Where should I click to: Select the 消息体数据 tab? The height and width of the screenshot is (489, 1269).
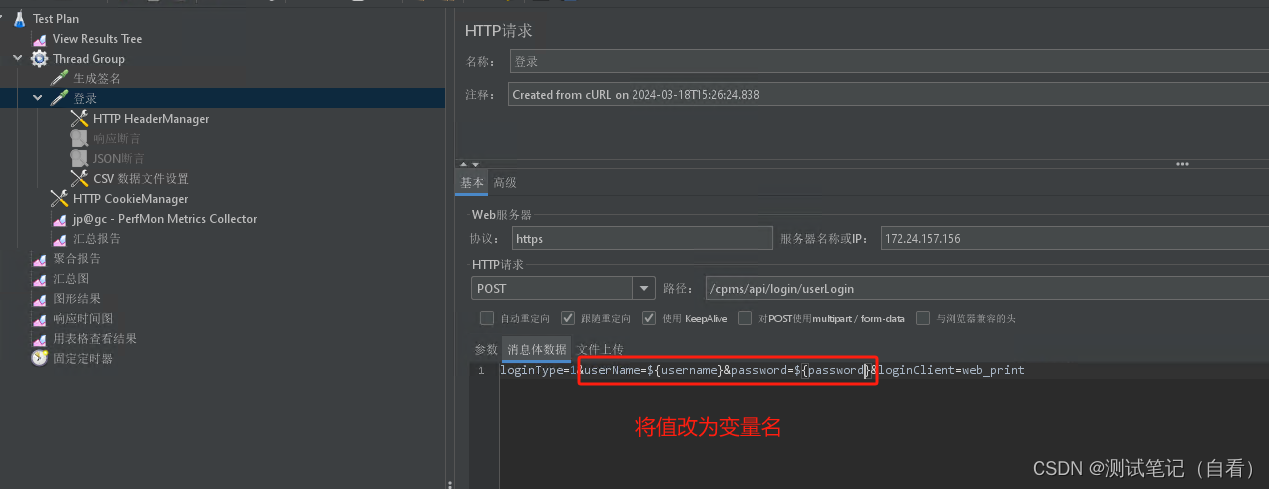click(x=537, y=349)
